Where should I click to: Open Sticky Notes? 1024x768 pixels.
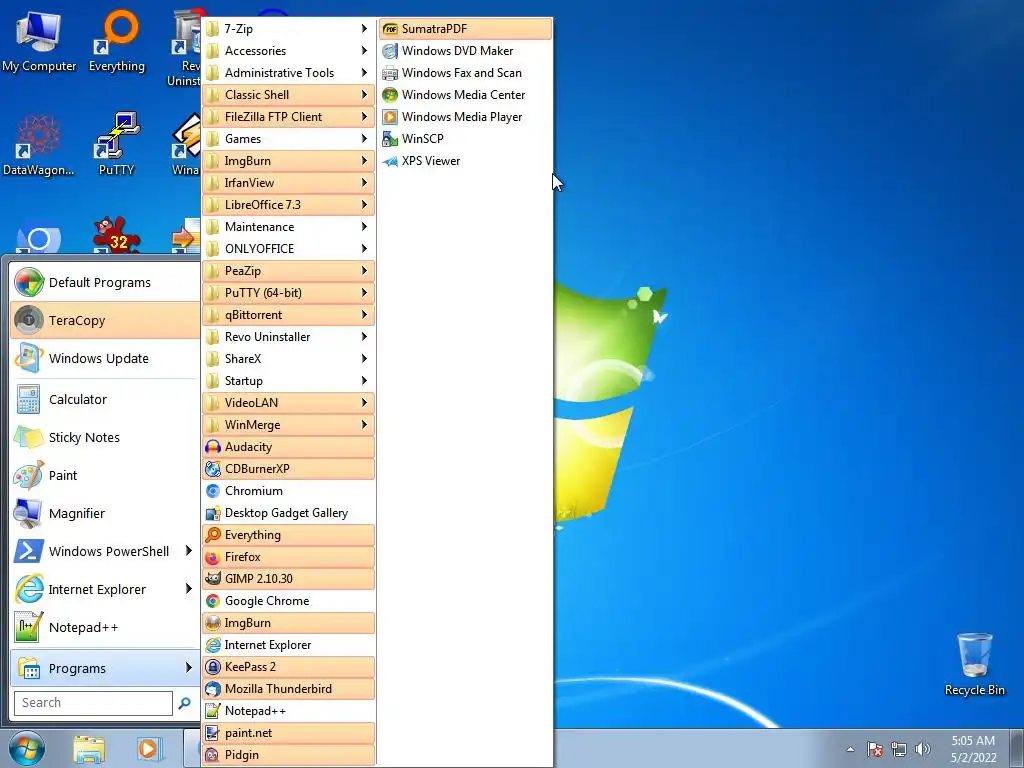pyautogui.click(x=105, y=437)
